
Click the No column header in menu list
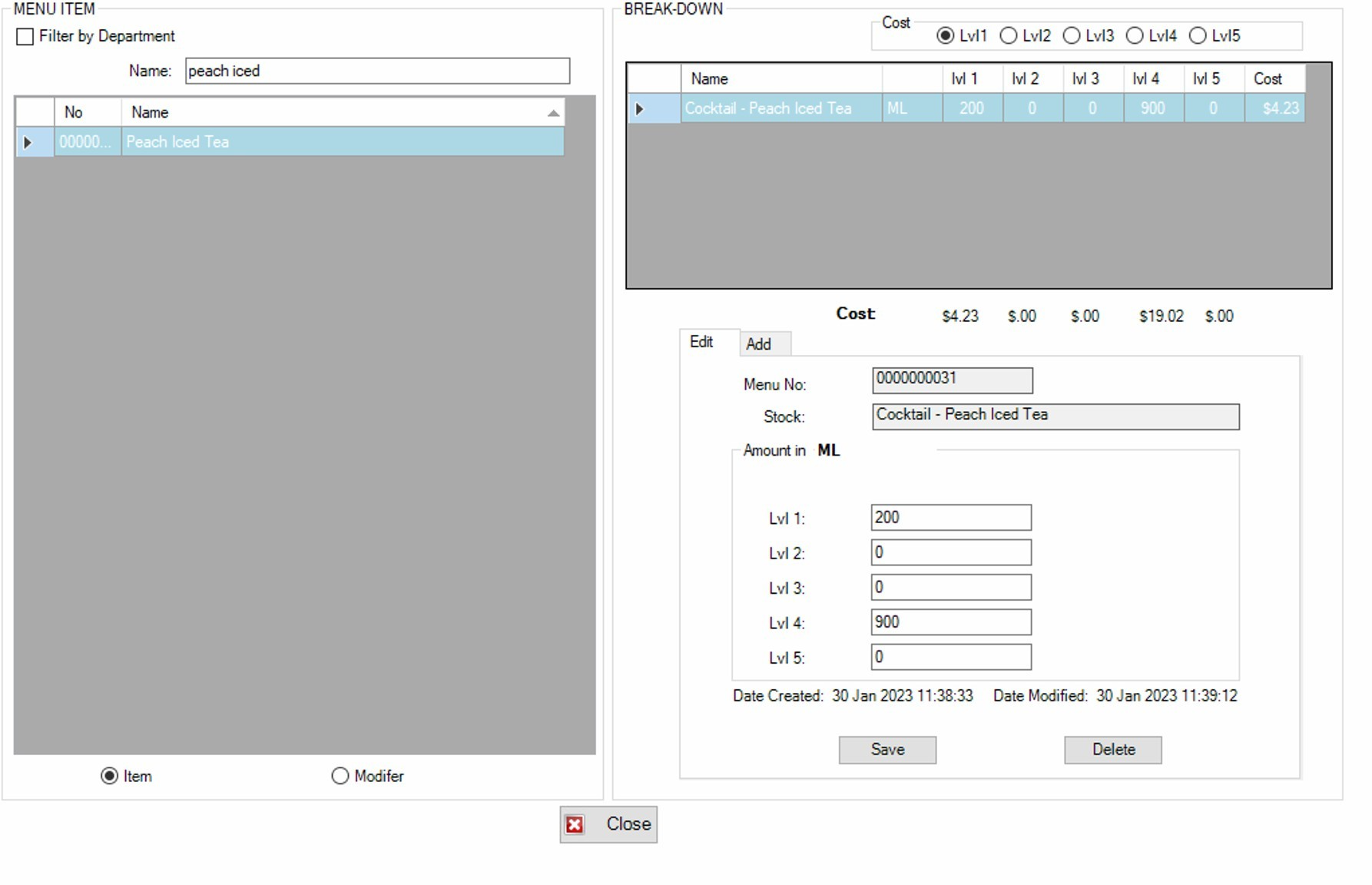point(74,113)
